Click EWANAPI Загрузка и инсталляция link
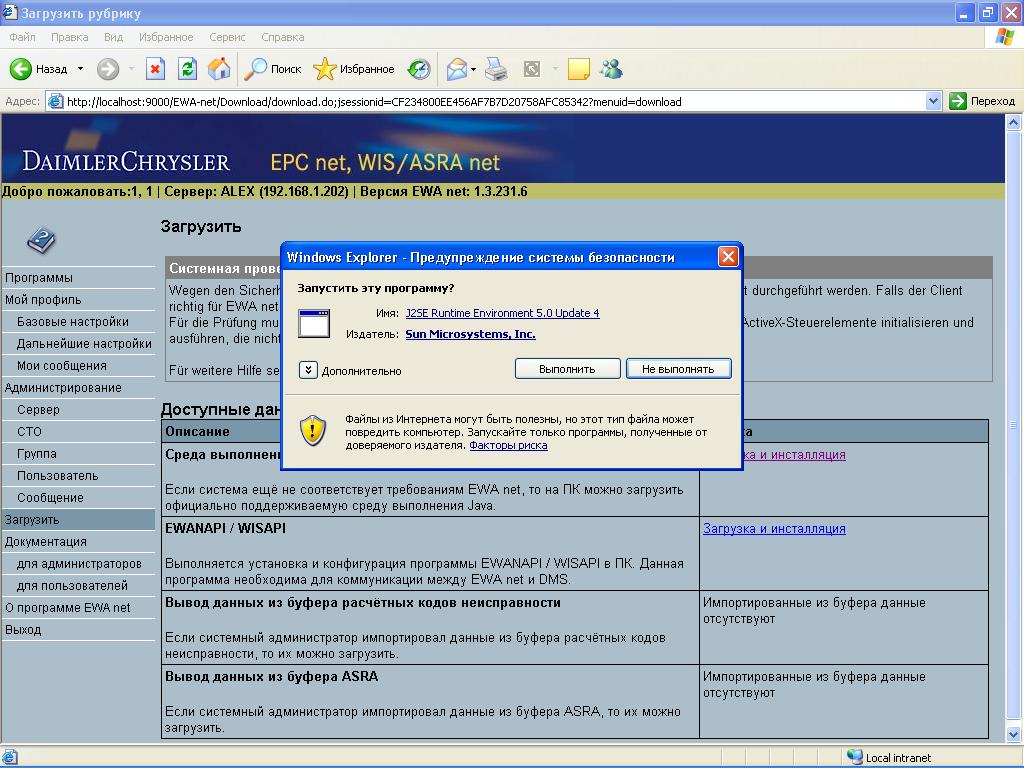Viewport: 1024px width, 768px height. [774, 528]
